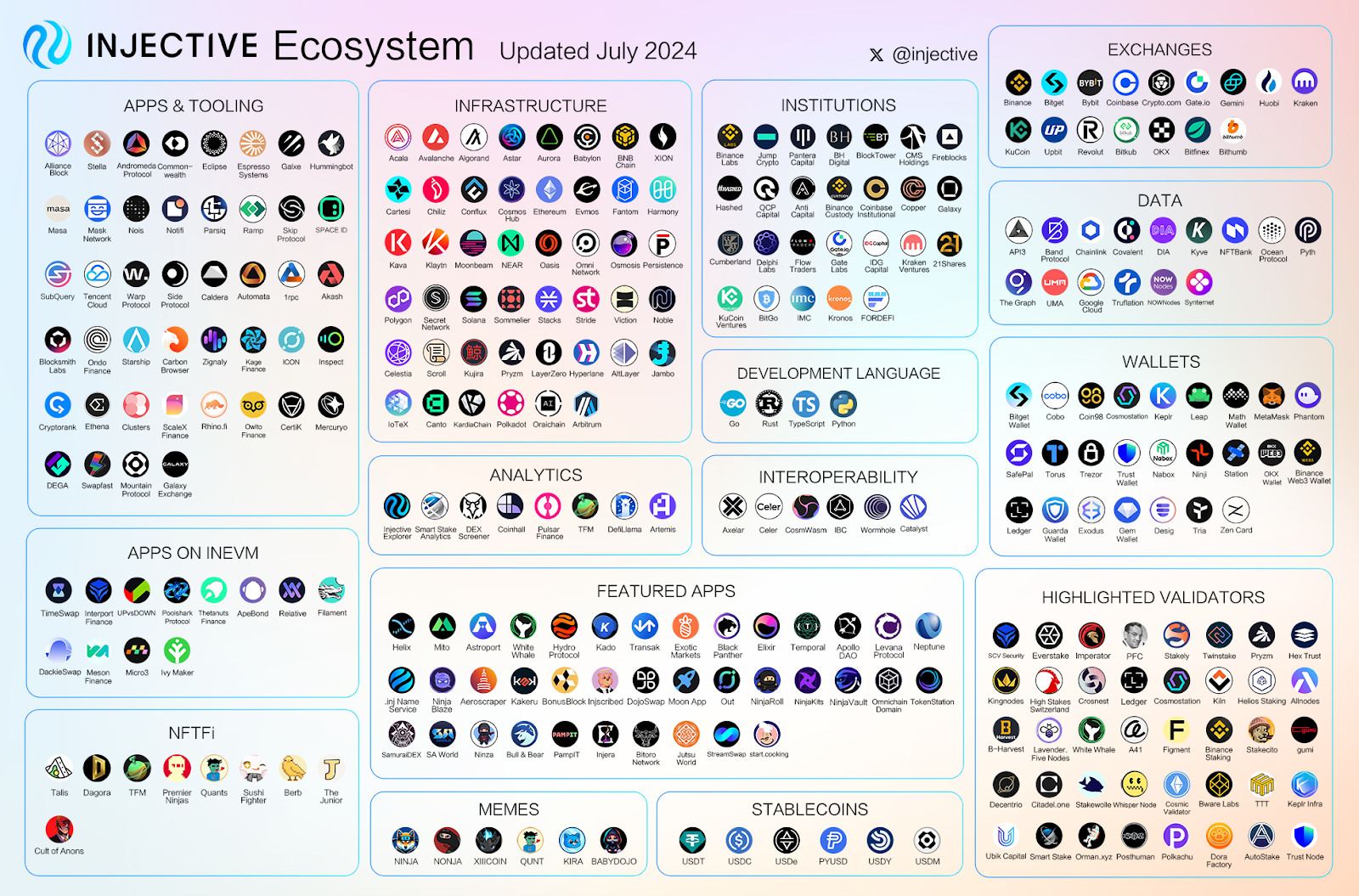The image size is (1359, 896).
Task: Select the TimeSwap icon in inEVM apps
Action: coord(59,590)
